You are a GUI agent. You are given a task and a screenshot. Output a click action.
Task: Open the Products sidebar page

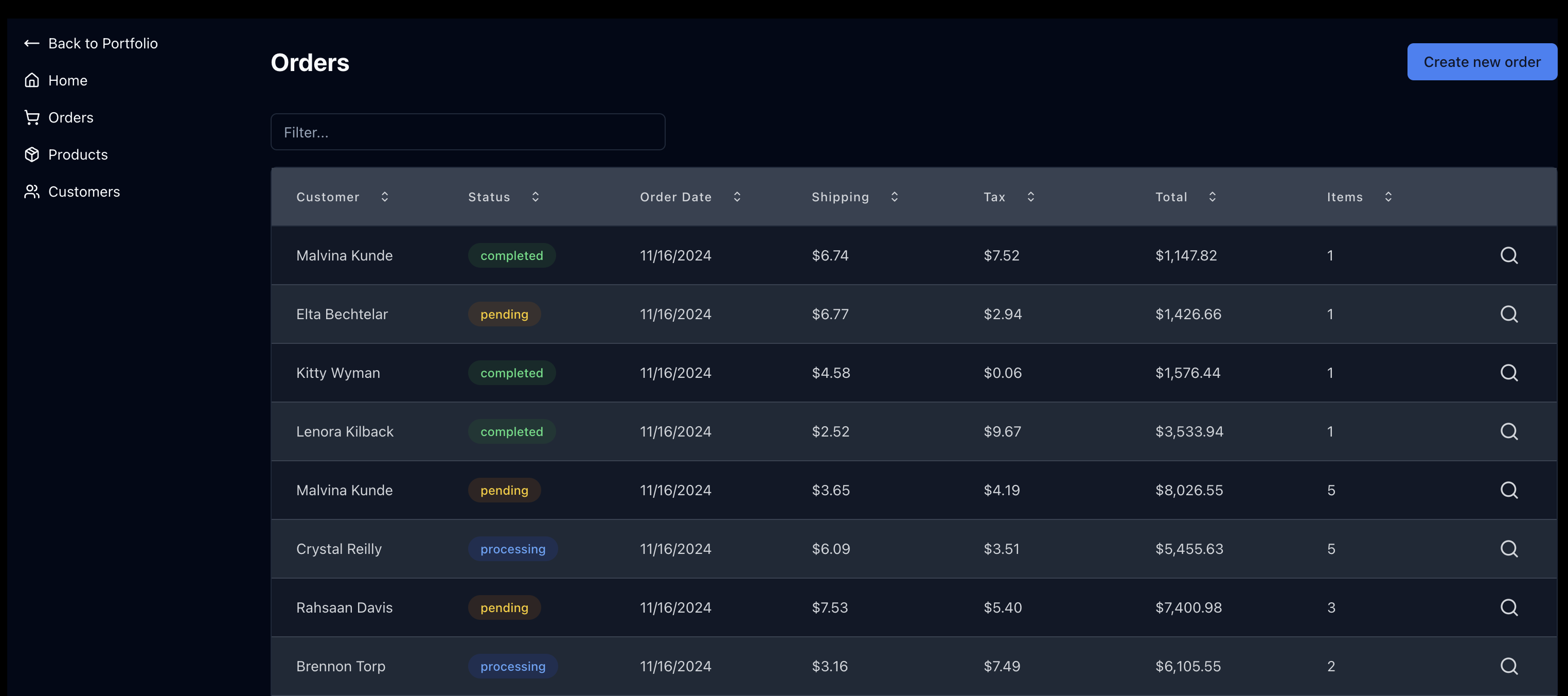[x=77, y=154]
